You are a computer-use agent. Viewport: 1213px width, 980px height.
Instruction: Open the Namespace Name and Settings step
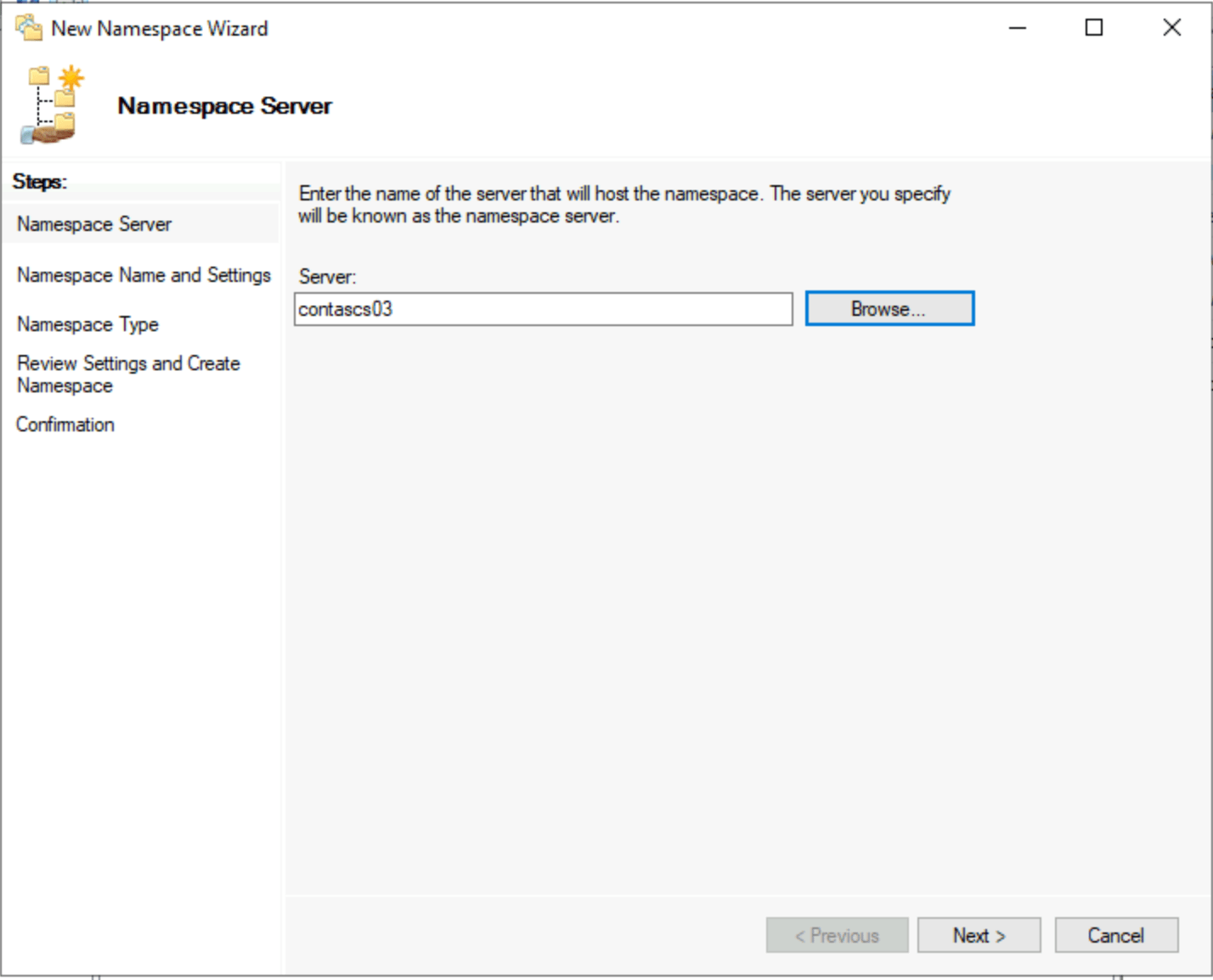point(143,274)
